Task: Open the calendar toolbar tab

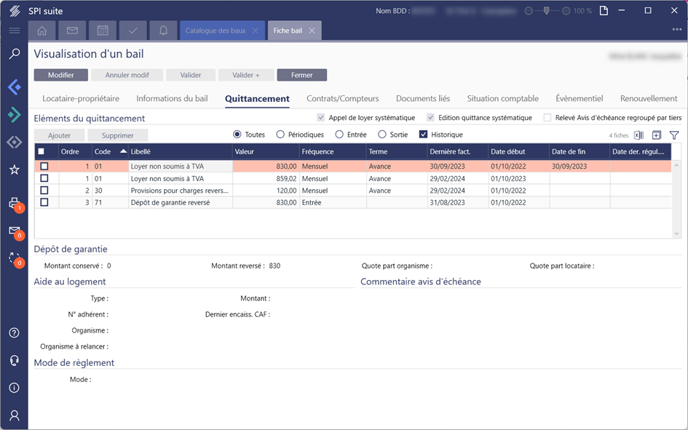Action: 102,31
